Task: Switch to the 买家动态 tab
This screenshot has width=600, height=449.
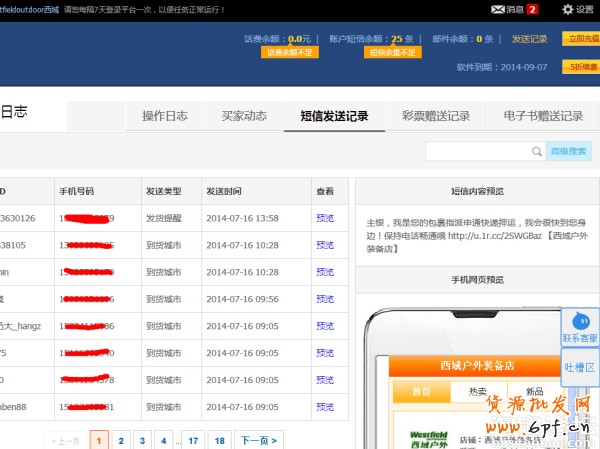Action: [243, 116]
